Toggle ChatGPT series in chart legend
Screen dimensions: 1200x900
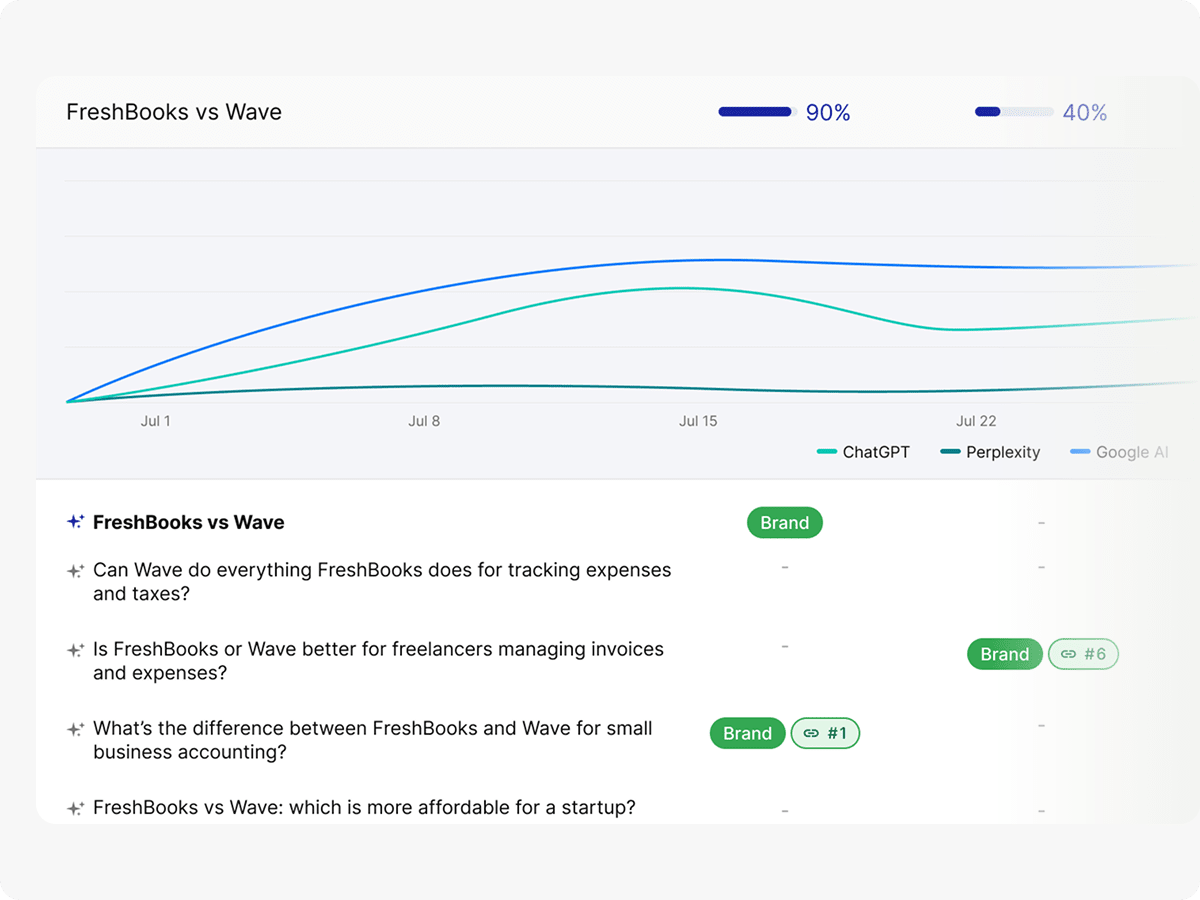tap(864, 452)
